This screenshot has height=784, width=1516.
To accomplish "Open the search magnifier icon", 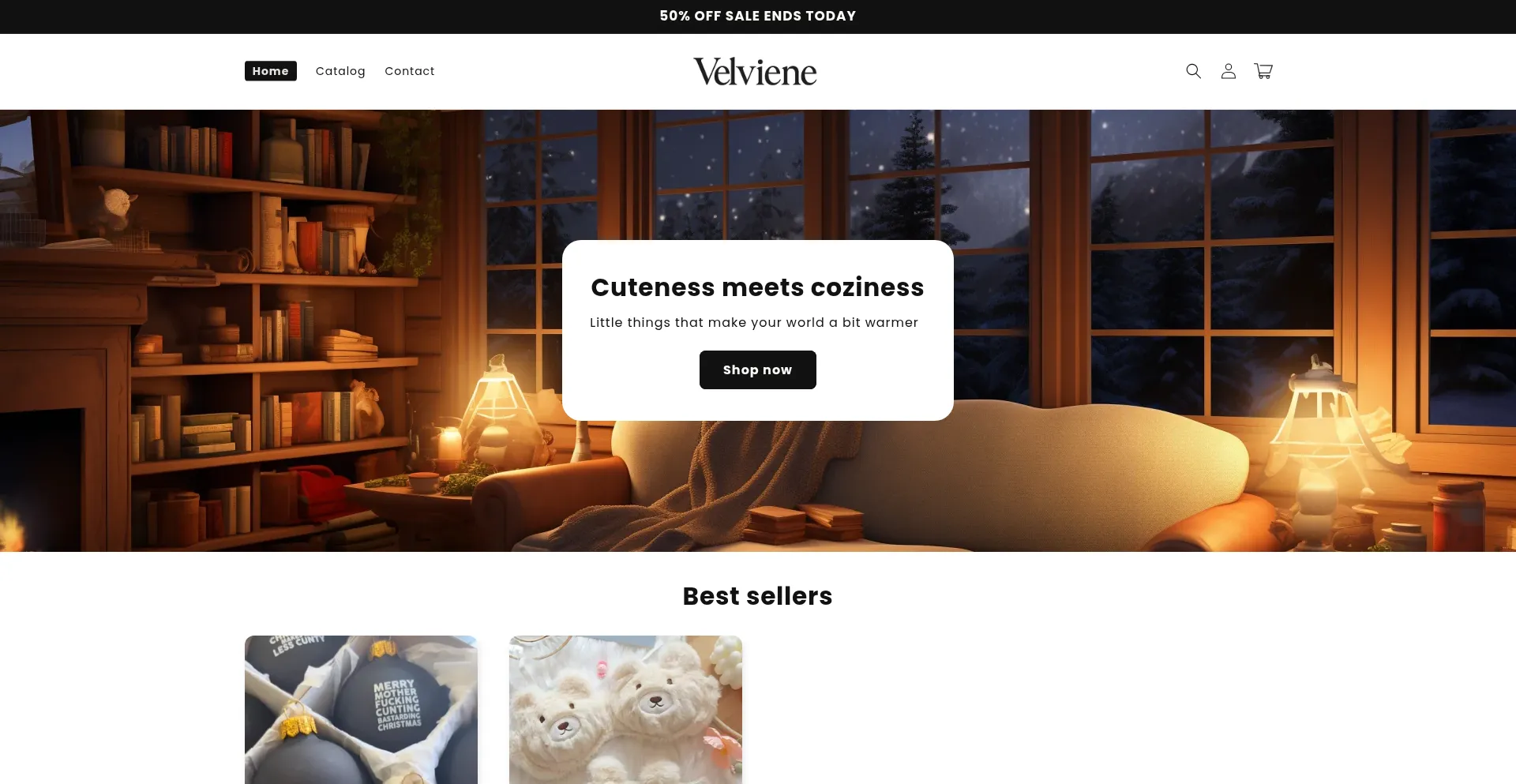I will 1193,71.
